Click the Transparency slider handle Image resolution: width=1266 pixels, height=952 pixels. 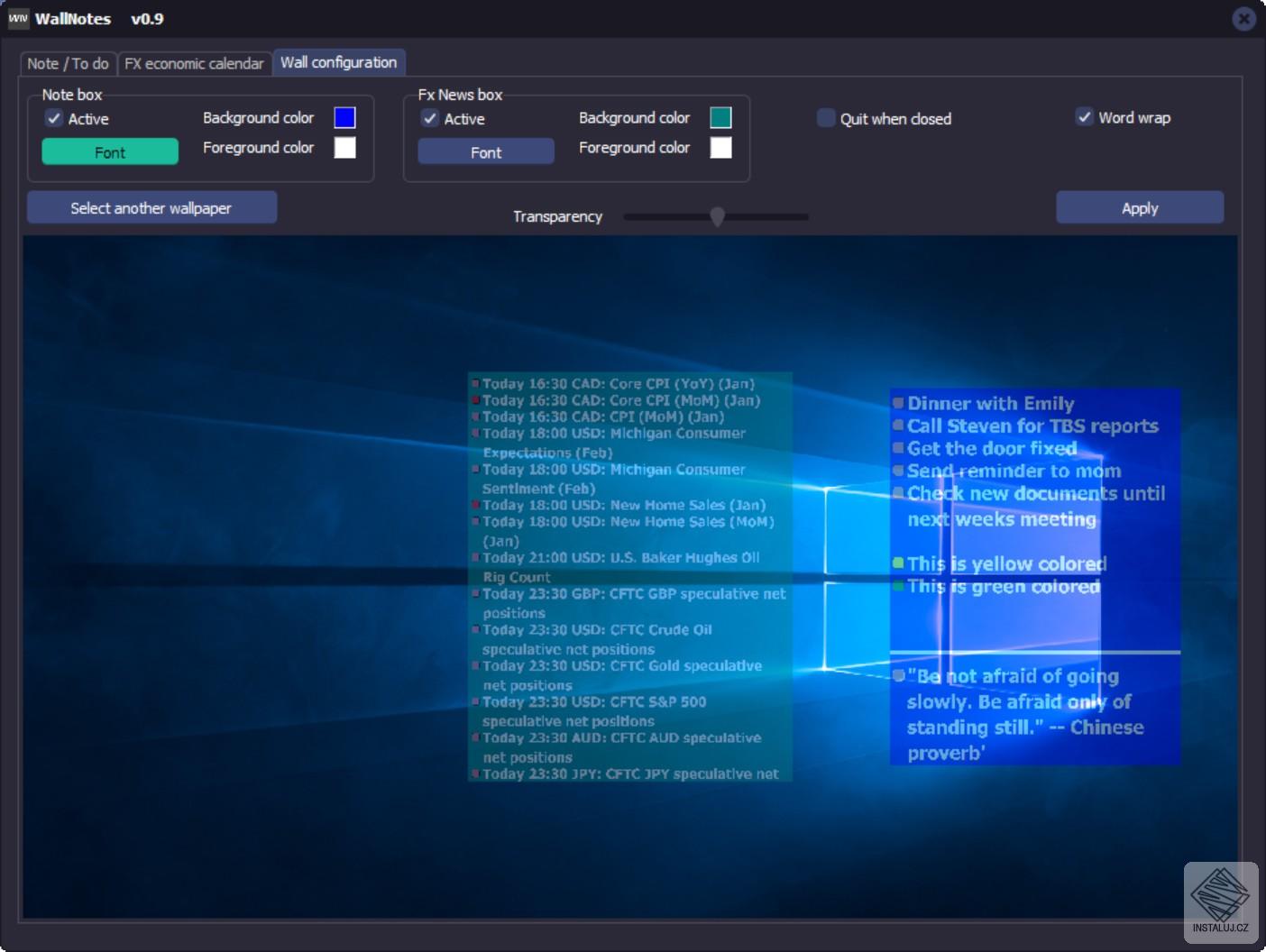[x=717, y=216]
